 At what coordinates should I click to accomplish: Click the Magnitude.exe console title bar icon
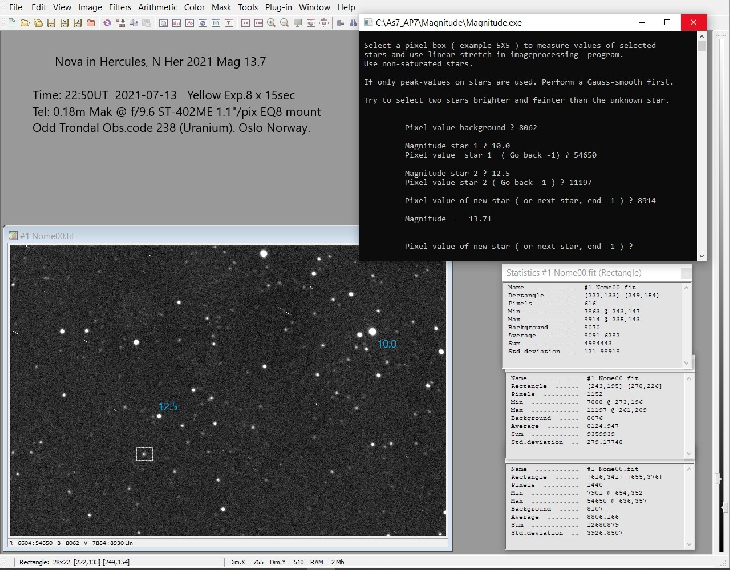point(367,22)
